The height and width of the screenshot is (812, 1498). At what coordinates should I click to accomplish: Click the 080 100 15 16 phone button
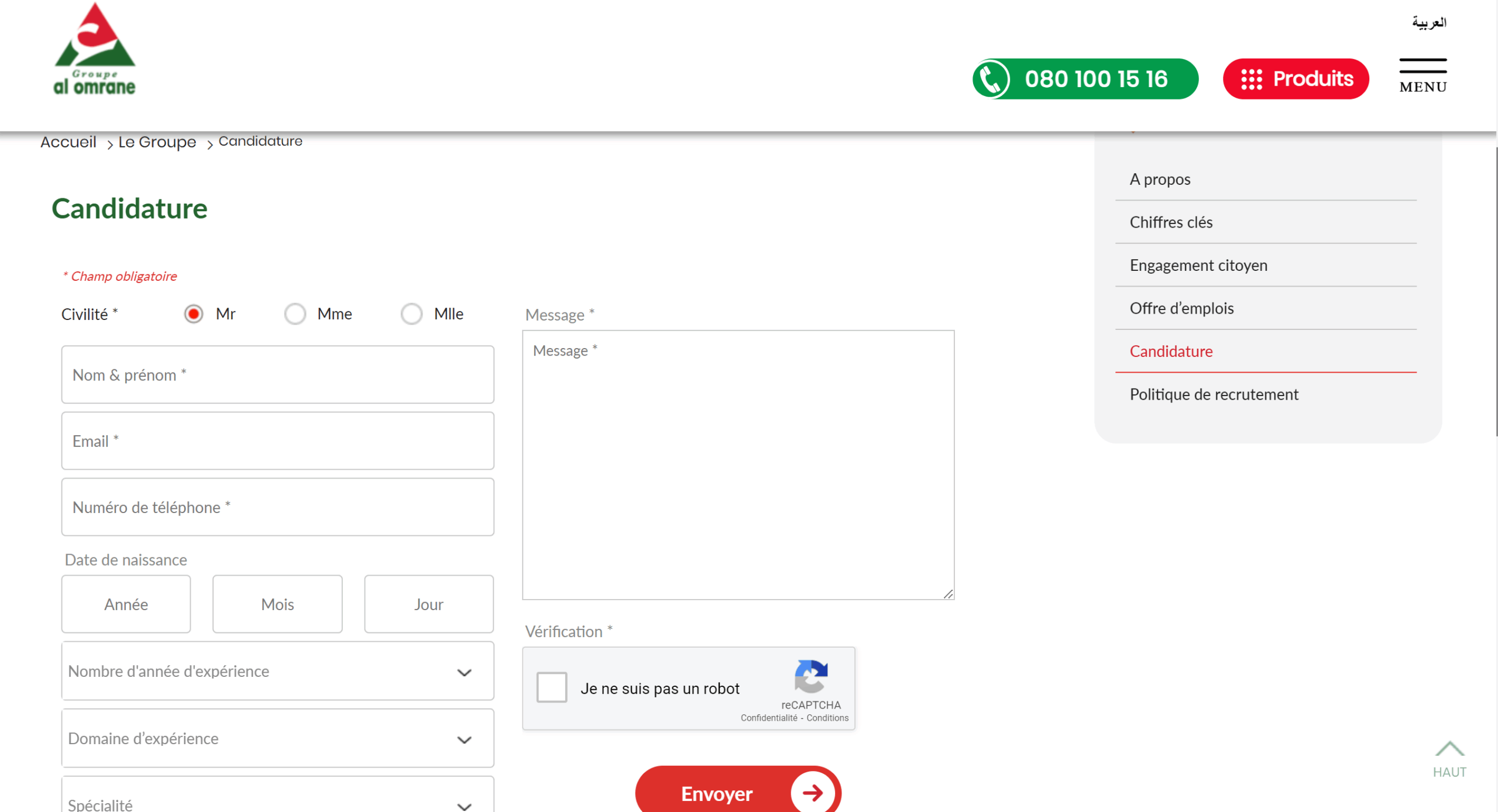[x=1085, y=79]
